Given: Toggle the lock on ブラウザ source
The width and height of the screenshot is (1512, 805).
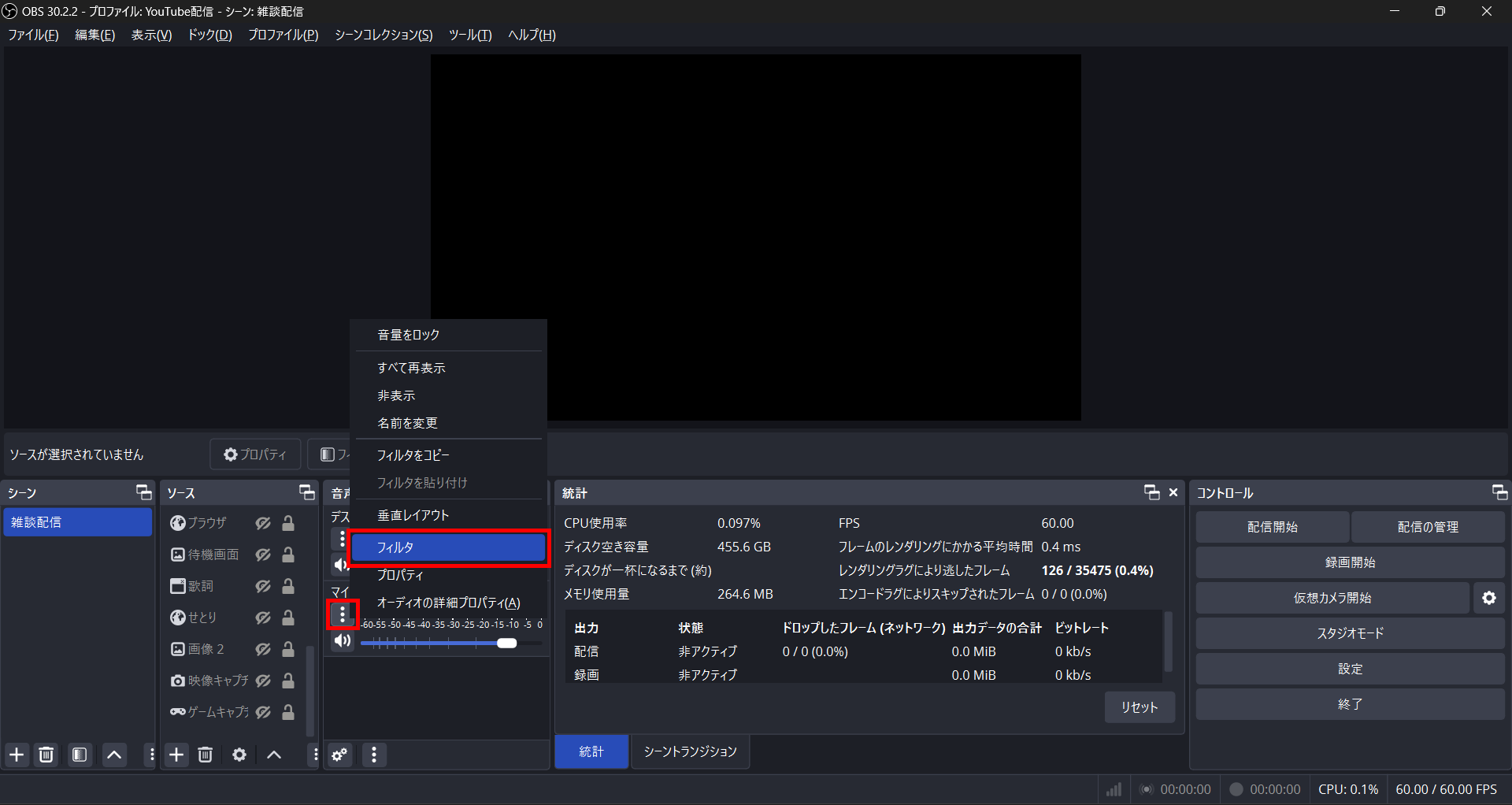Looking at the screenshot, I should tap(288, 523).
